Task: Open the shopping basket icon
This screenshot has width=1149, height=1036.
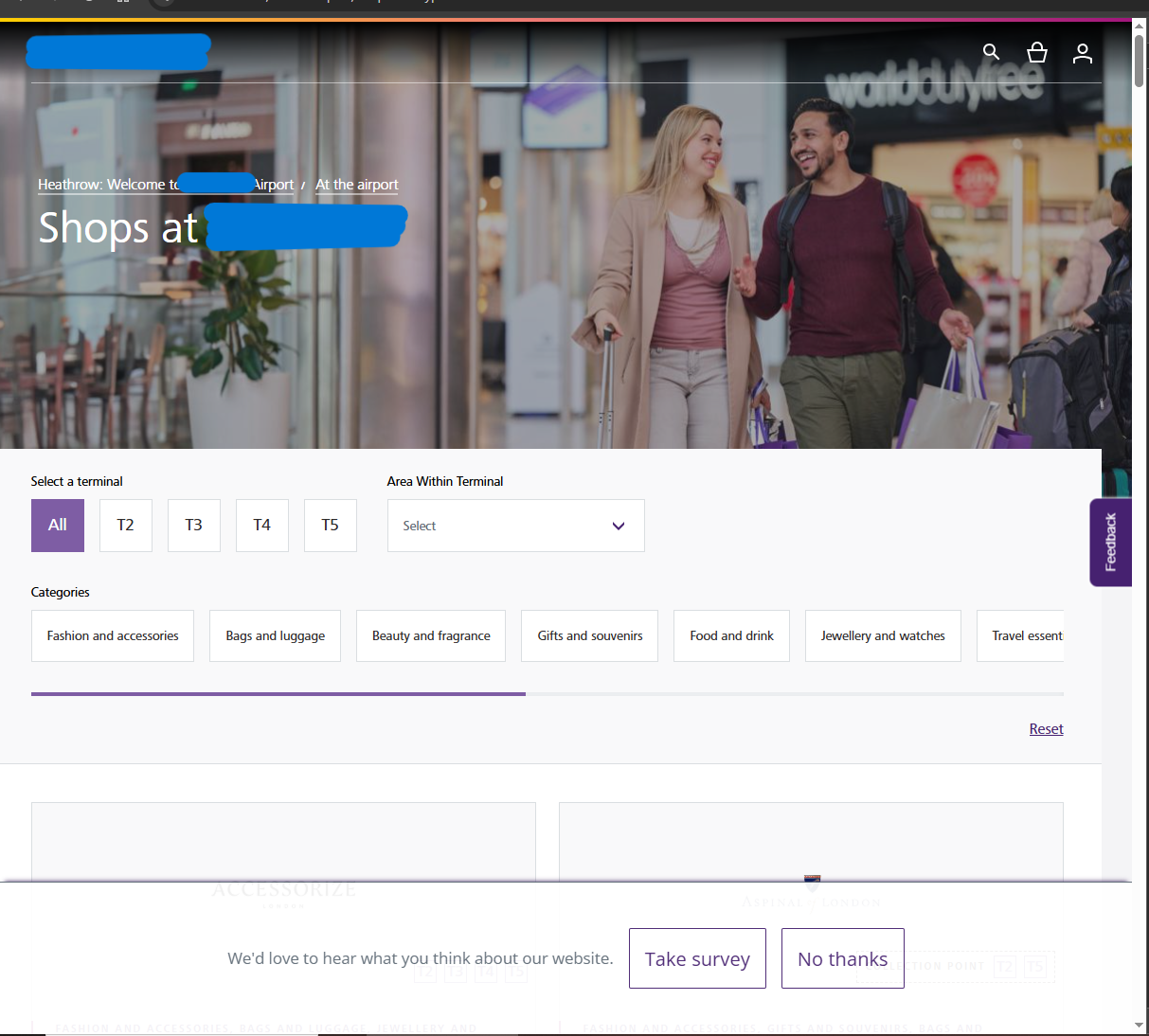Action: click(1037, 52)
